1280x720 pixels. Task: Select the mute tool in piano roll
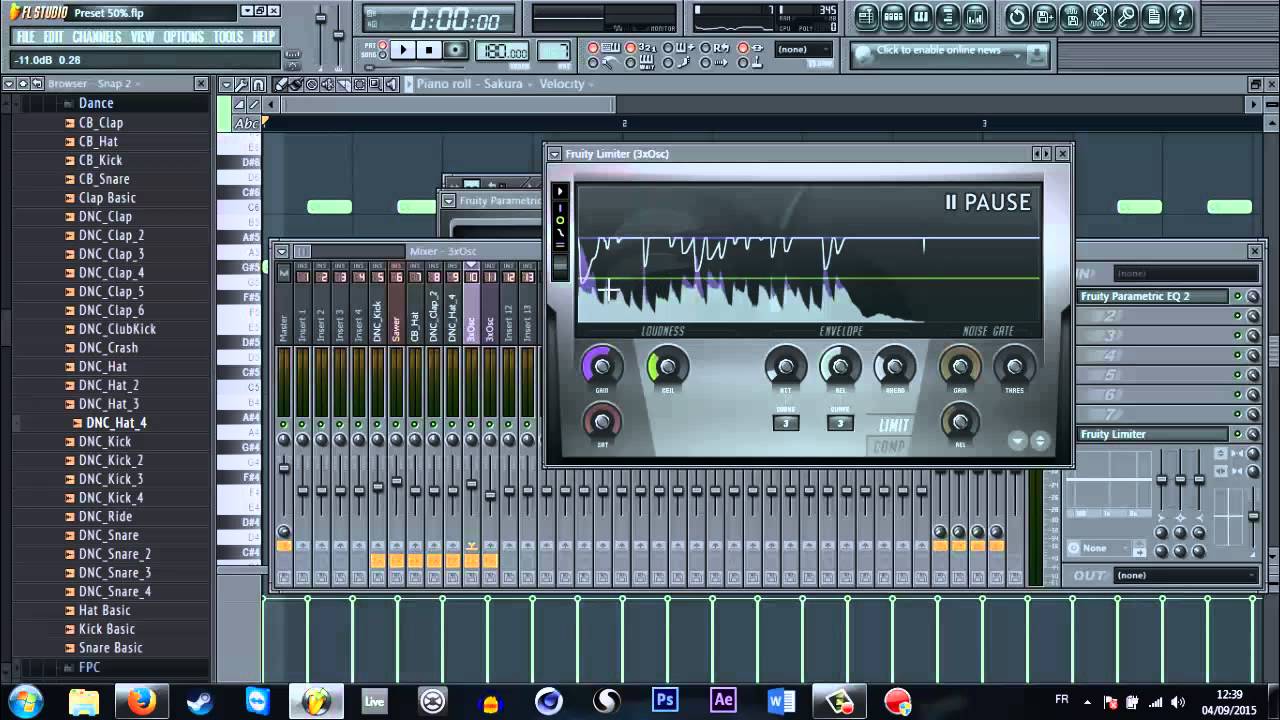click(x=328, y=84)
